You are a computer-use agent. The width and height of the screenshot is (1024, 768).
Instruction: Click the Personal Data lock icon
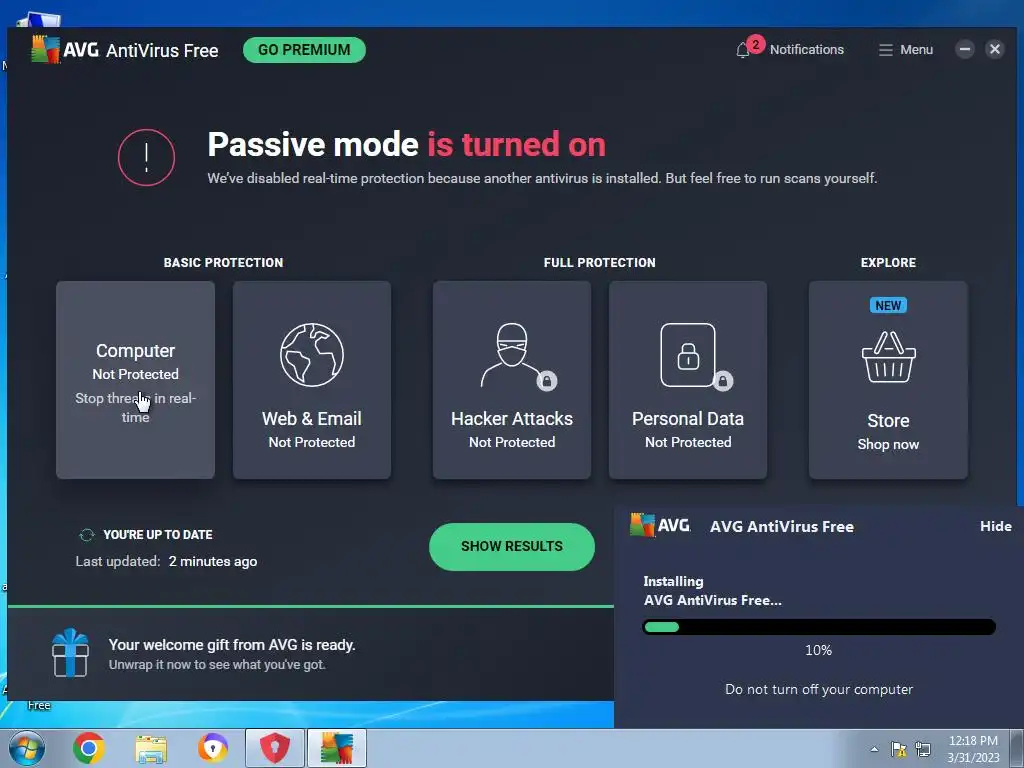pyautogui.click(x=688, y=355)
